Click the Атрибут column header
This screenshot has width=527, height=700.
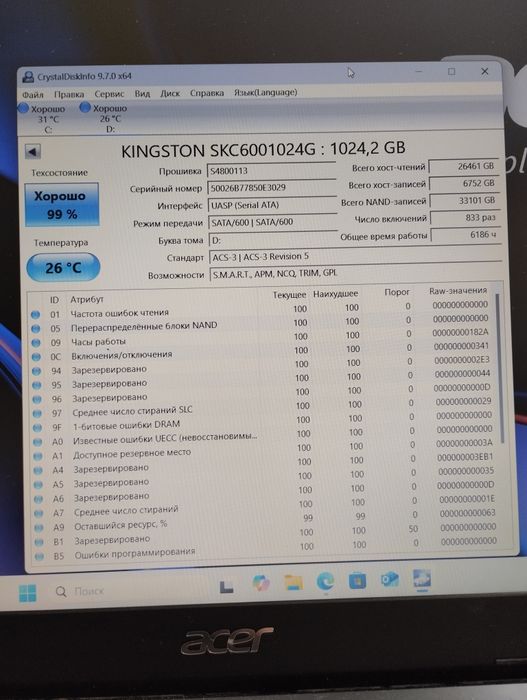click(87, 300)
